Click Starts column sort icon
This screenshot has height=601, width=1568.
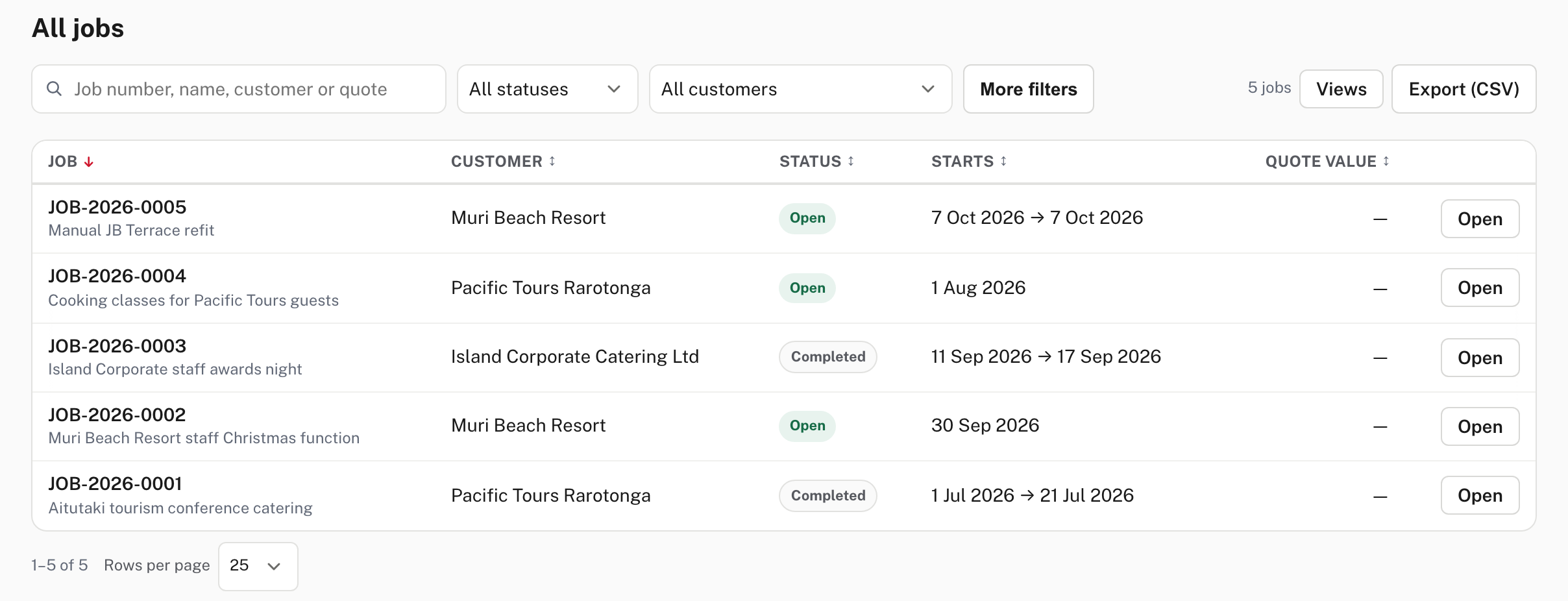1003,161
